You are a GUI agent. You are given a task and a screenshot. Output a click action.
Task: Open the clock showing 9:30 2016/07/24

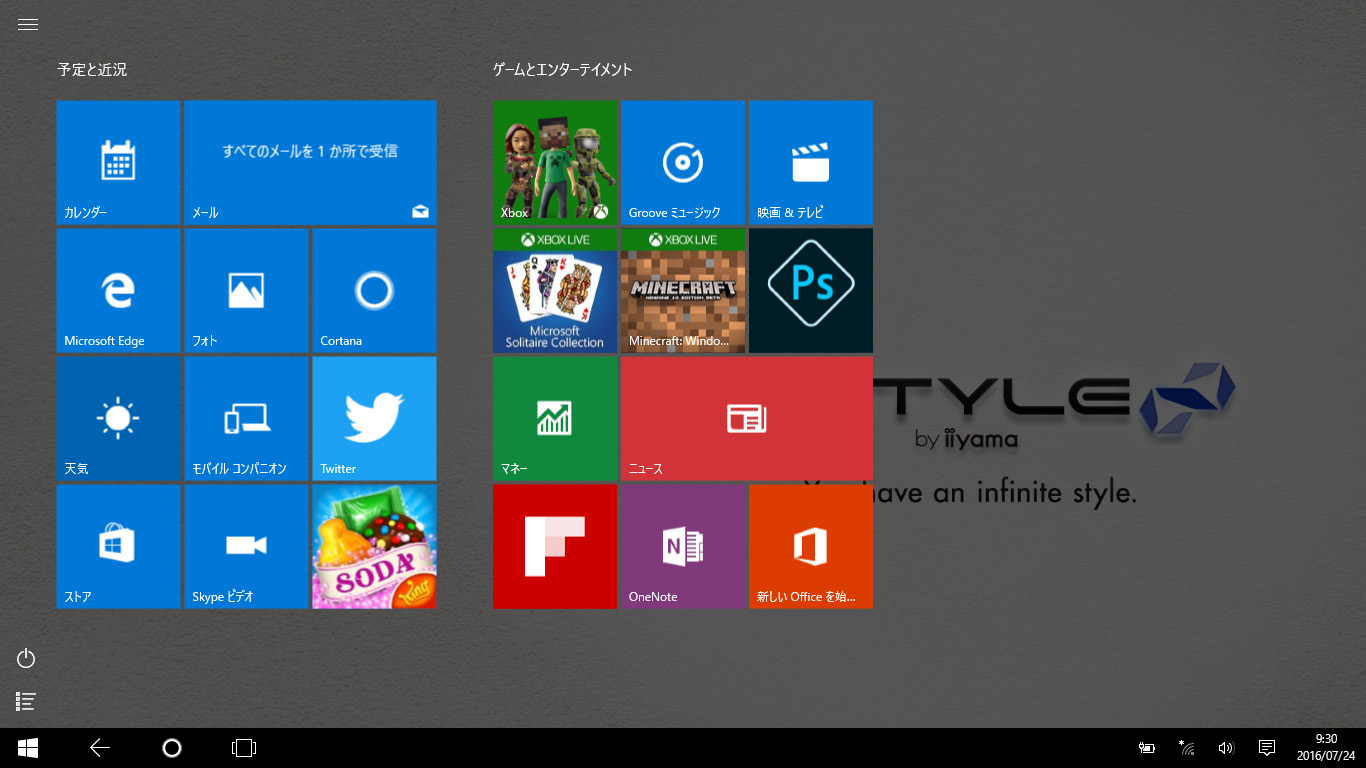(x=1326, y=748)
